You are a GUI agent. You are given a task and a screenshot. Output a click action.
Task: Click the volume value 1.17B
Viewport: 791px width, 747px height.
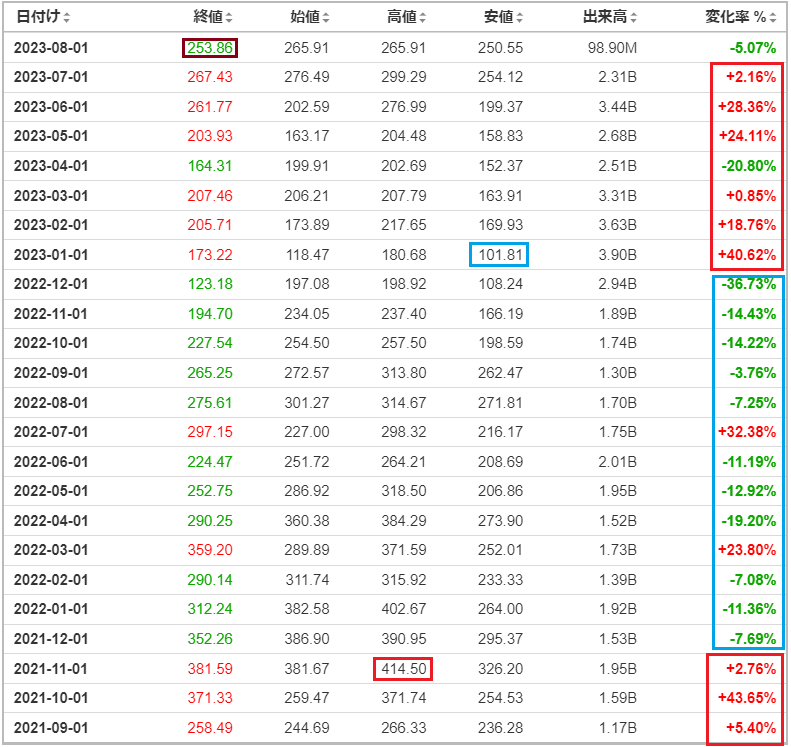(617, 728)
